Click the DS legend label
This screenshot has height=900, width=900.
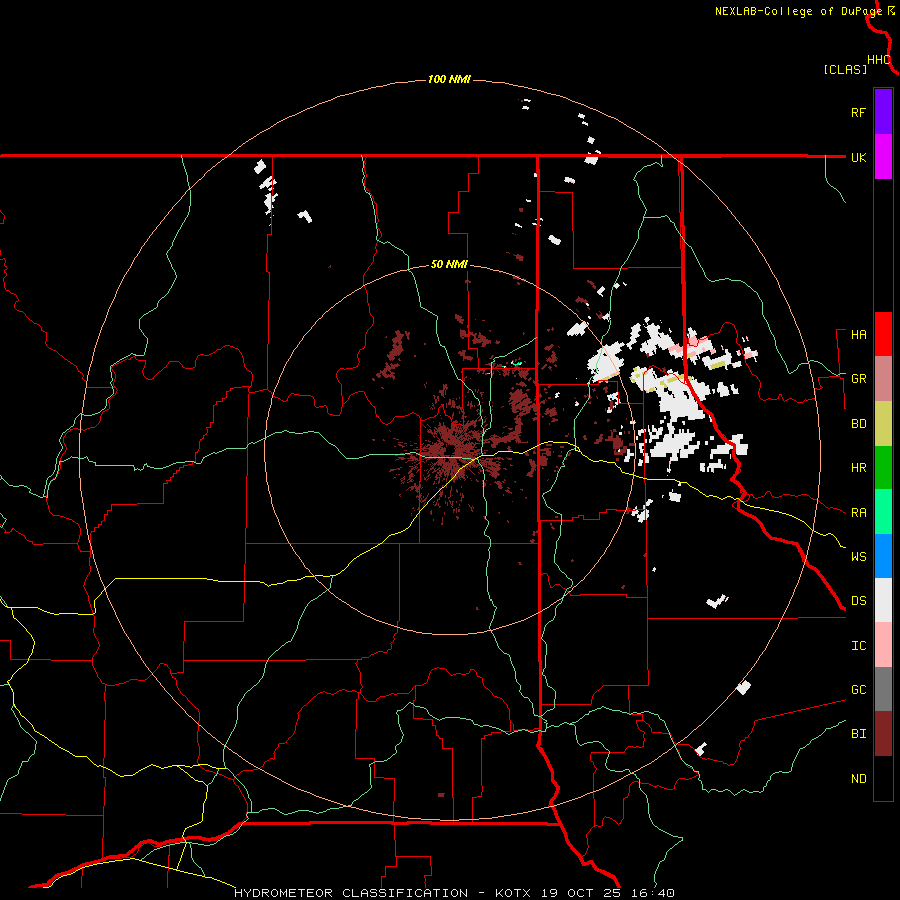[x=859, y=601]
